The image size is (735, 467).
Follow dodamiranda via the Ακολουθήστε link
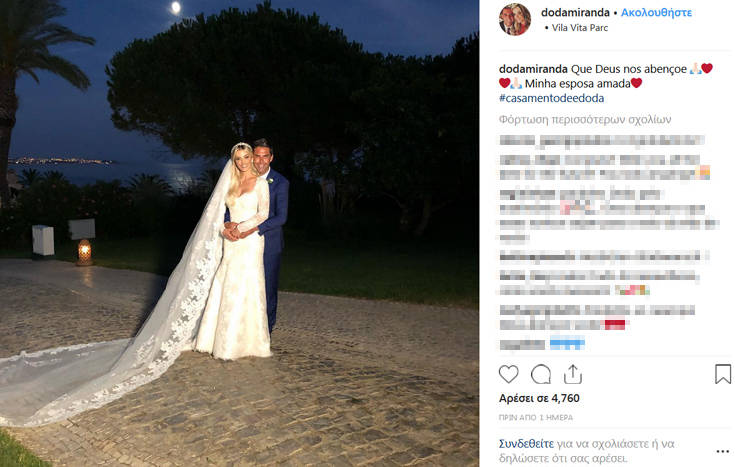click(656, 13)
